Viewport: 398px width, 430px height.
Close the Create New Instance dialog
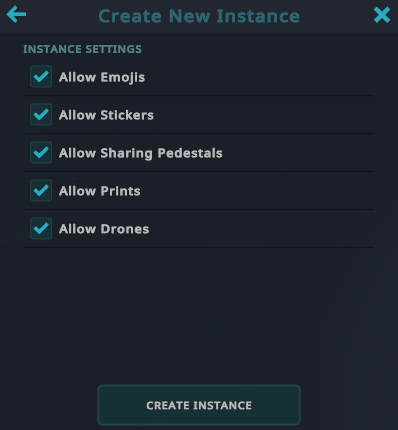coord(382,15)
